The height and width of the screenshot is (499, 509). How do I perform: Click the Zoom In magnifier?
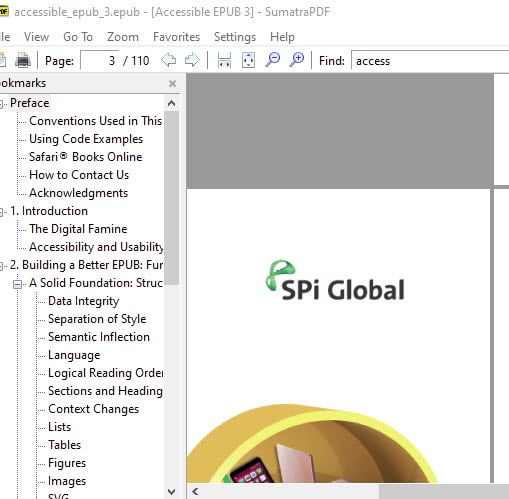297,60
